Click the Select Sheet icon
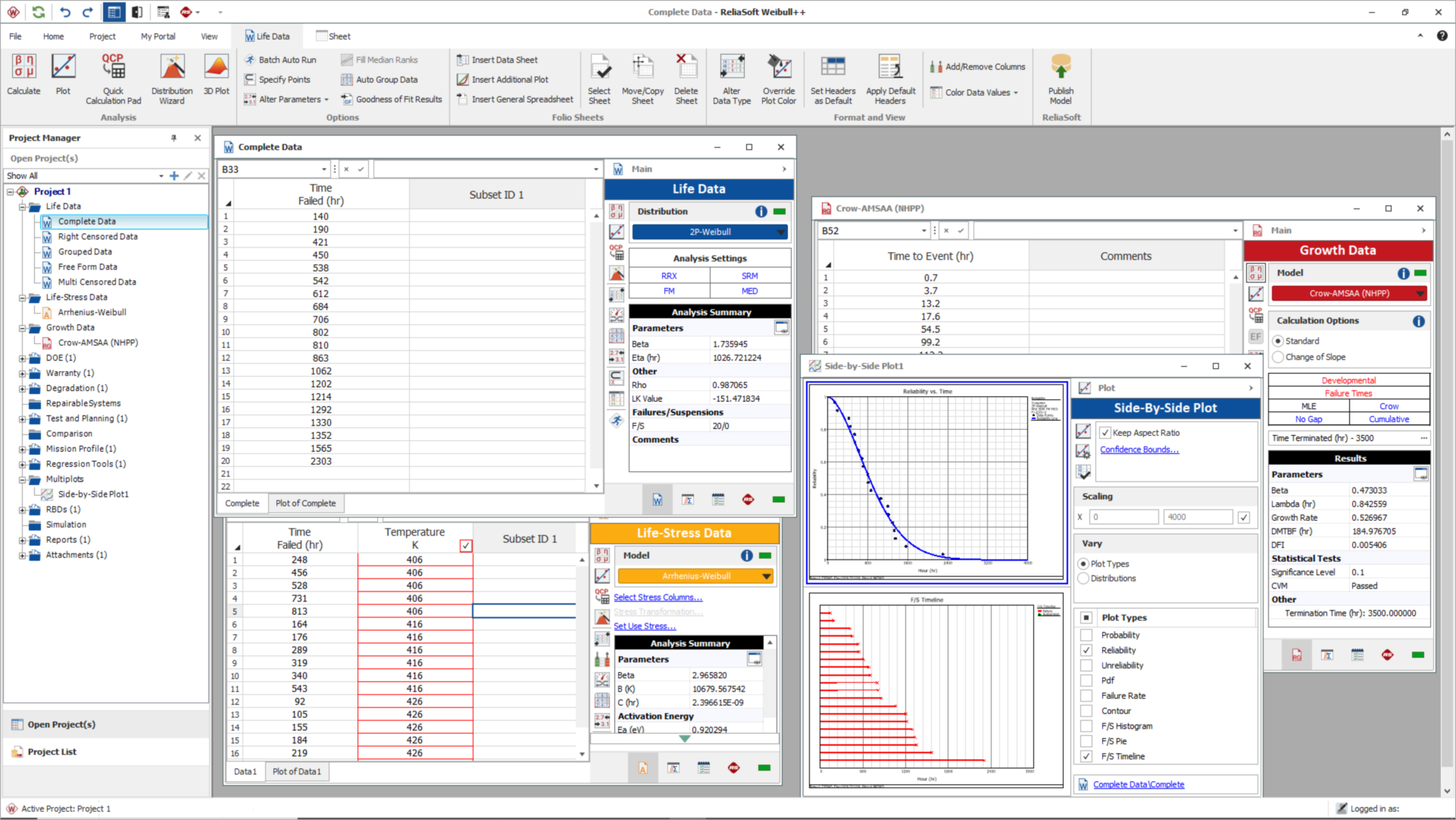Viewport: 1456px width, 820px height. [599, 79]
